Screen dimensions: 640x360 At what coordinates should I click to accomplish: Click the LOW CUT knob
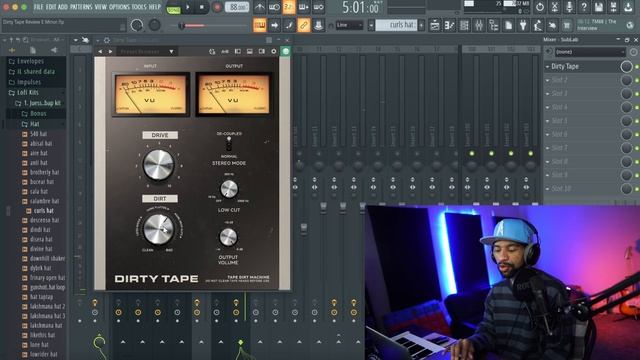(x=229, y=189)
